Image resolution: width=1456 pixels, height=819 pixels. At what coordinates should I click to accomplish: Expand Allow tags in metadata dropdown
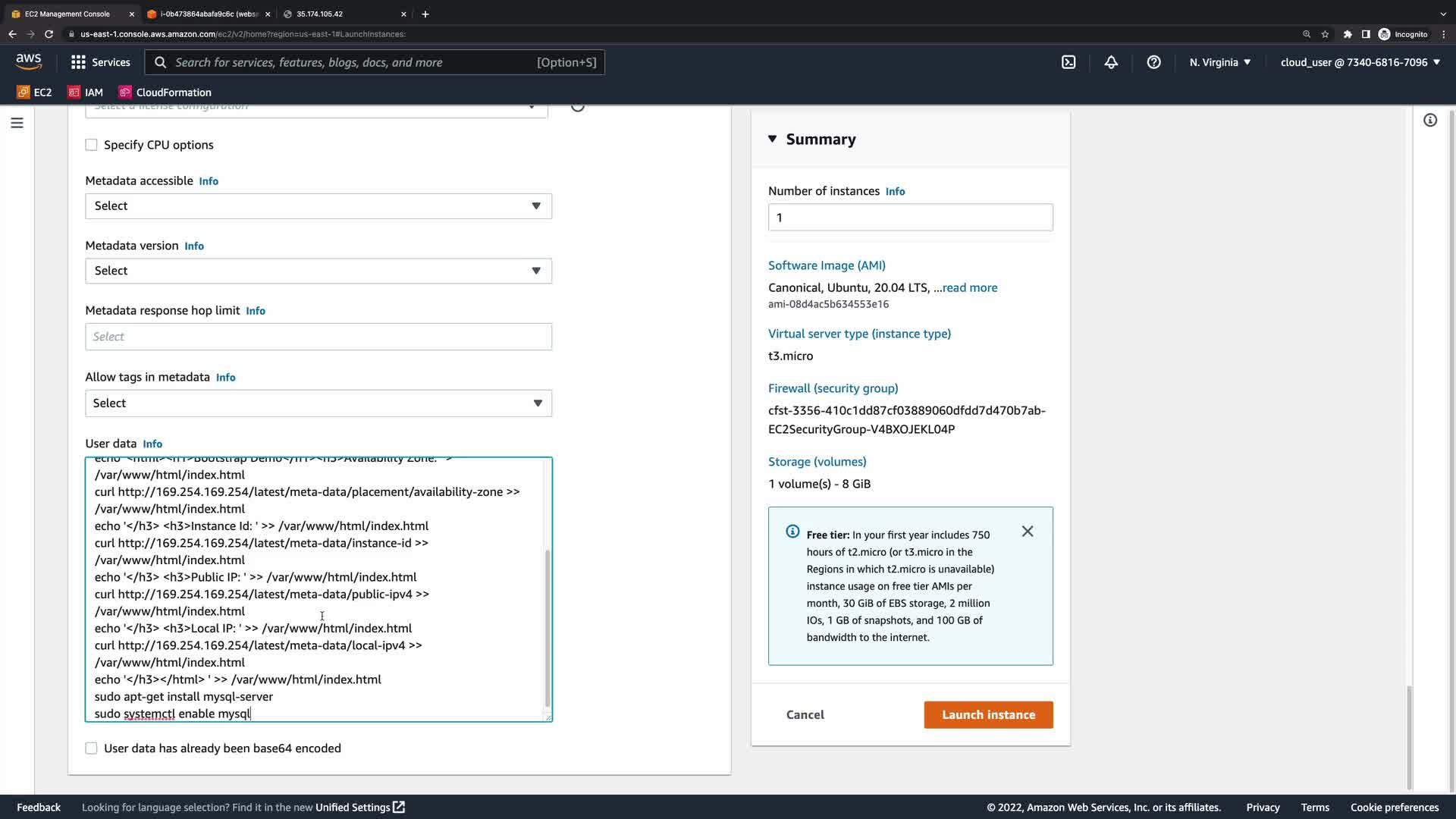pyautogui.click(x=318, y=403)
